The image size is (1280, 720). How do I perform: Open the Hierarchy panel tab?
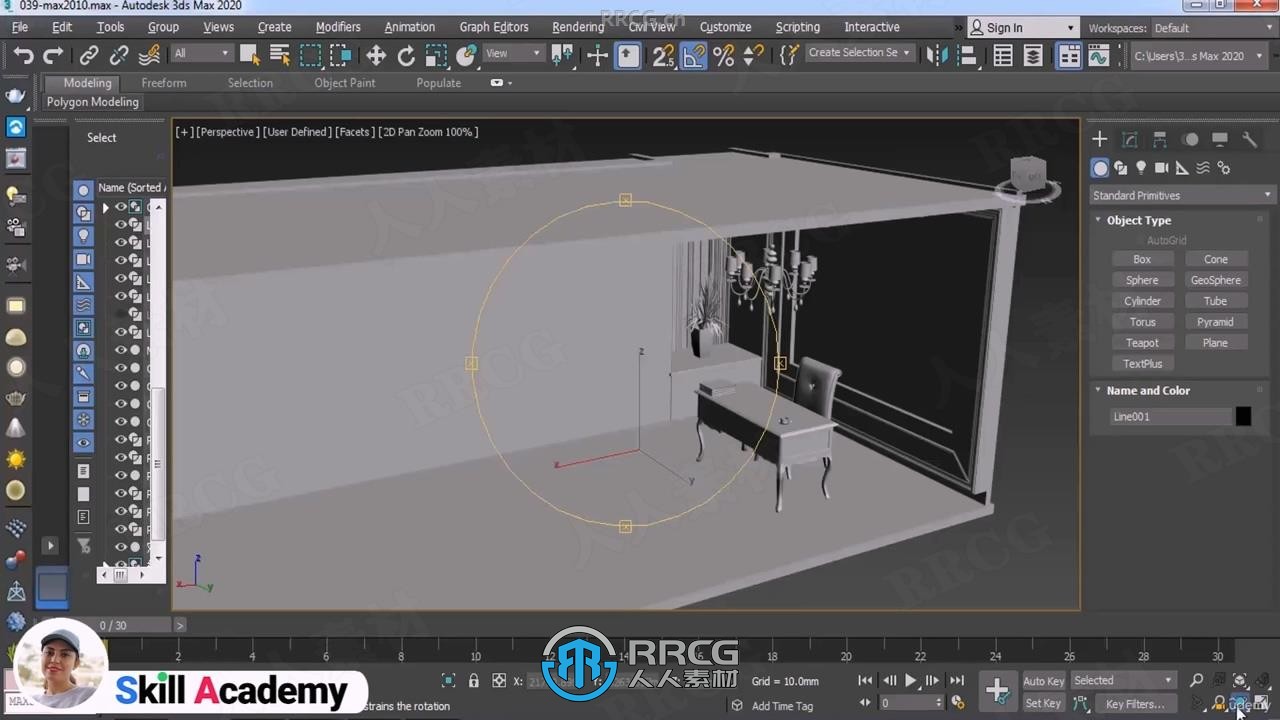pos(1159,139)
